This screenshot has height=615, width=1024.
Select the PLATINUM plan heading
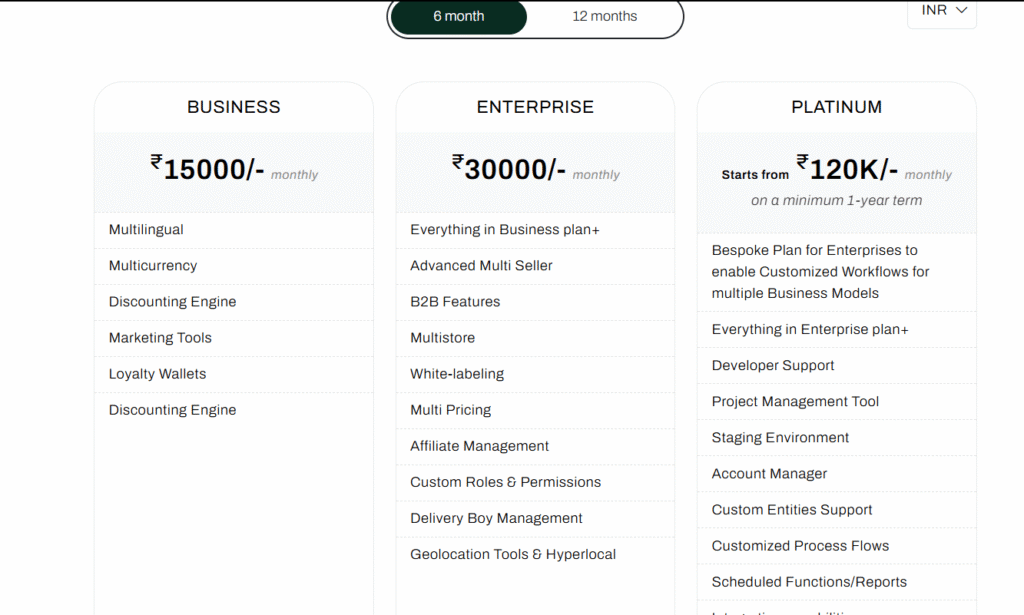[836, 107]
